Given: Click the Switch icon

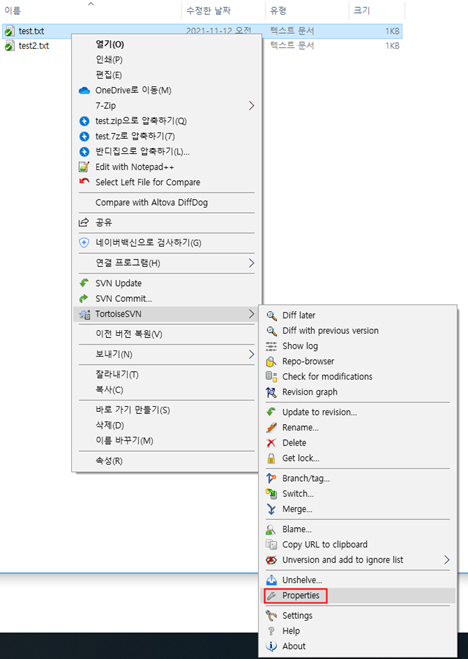Looking at the screenshot, I should click(271, 494).
